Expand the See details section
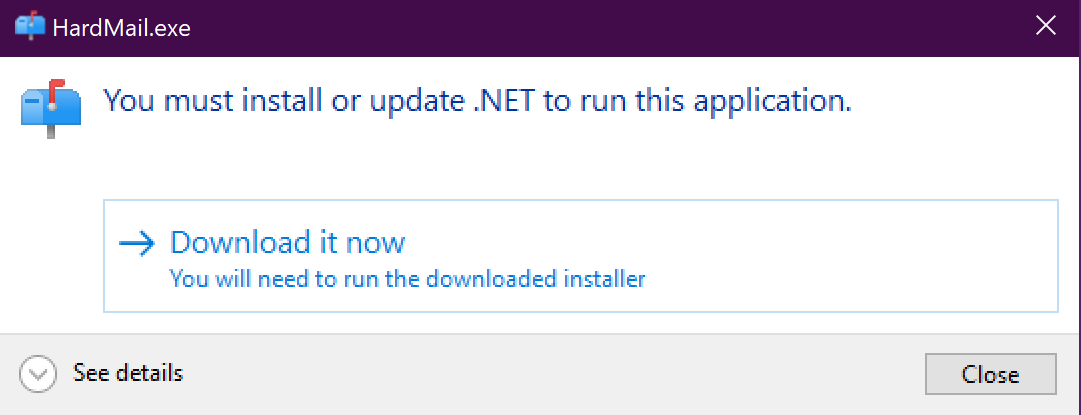 128,374
